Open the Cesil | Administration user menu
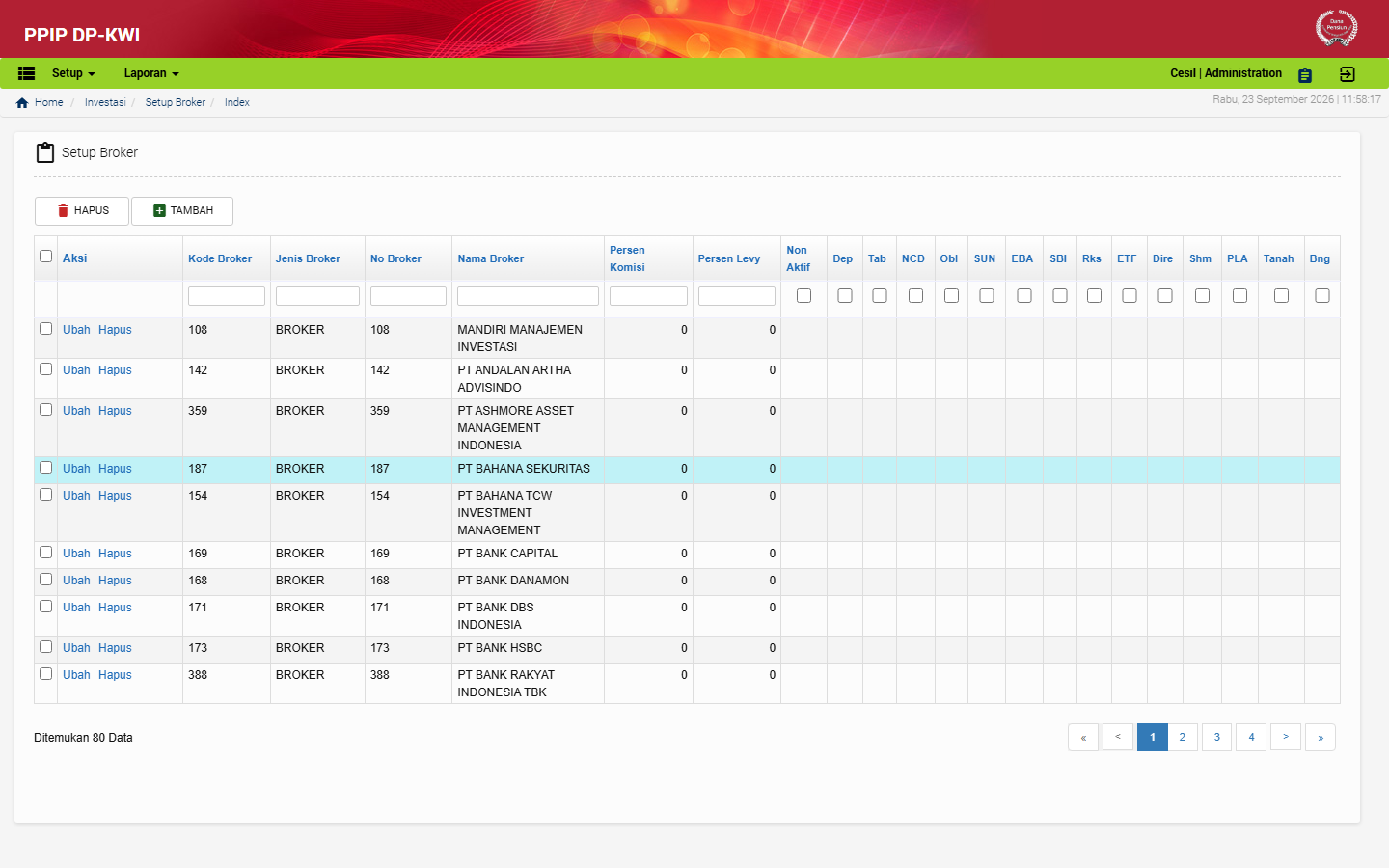1389x868 pixels. click(1226, 73)
